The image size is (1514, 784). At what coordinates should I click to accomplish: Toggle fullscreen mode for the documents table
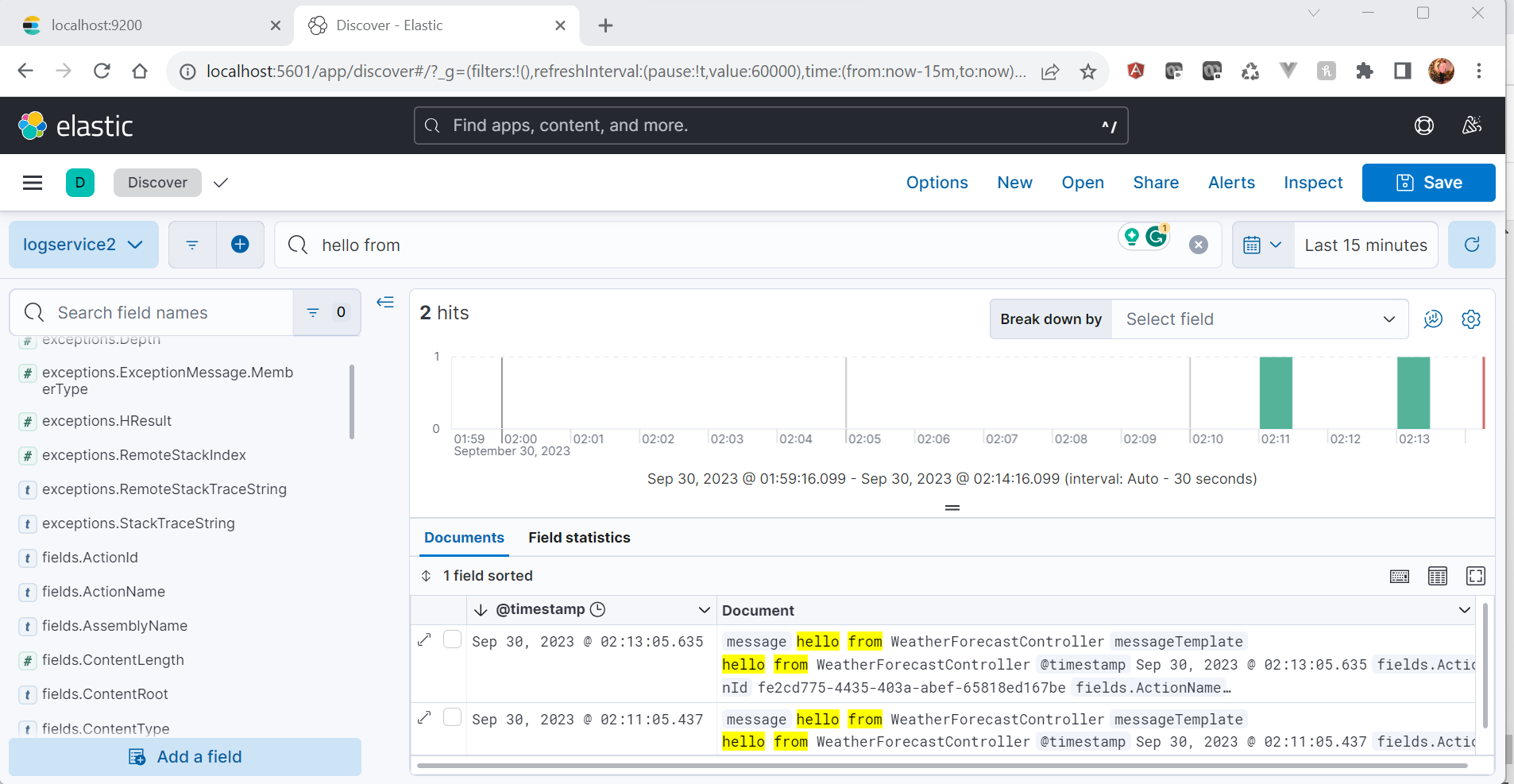click(1475, 576)
